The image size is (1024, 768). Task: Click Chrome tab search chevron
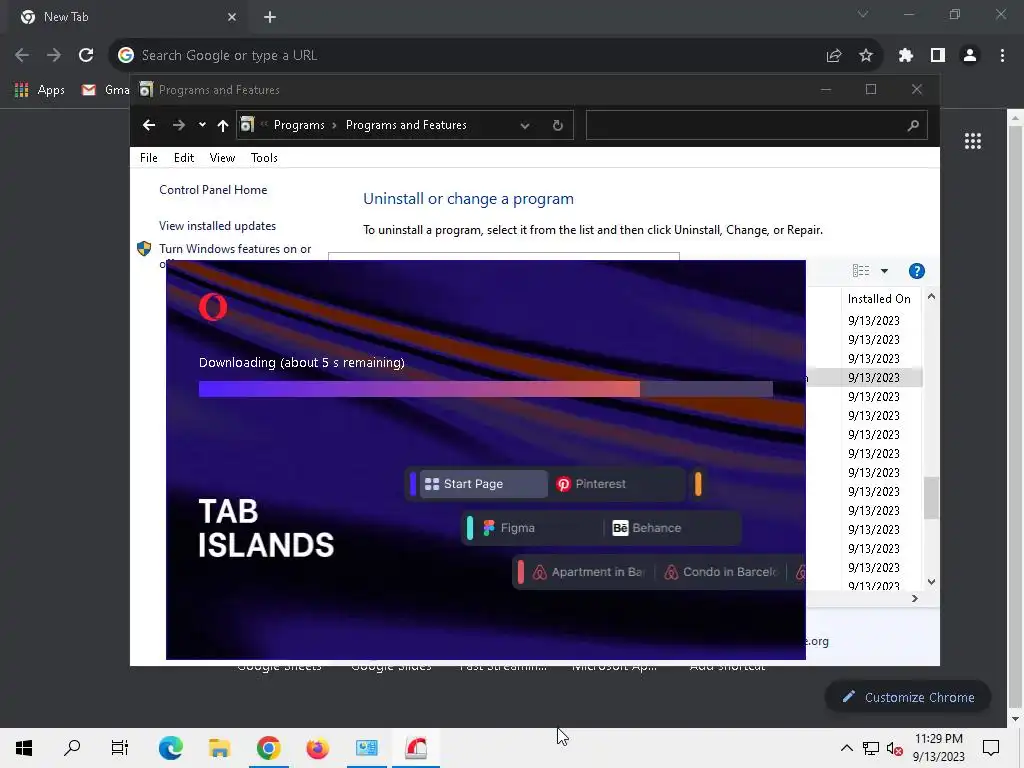(863, 14)
